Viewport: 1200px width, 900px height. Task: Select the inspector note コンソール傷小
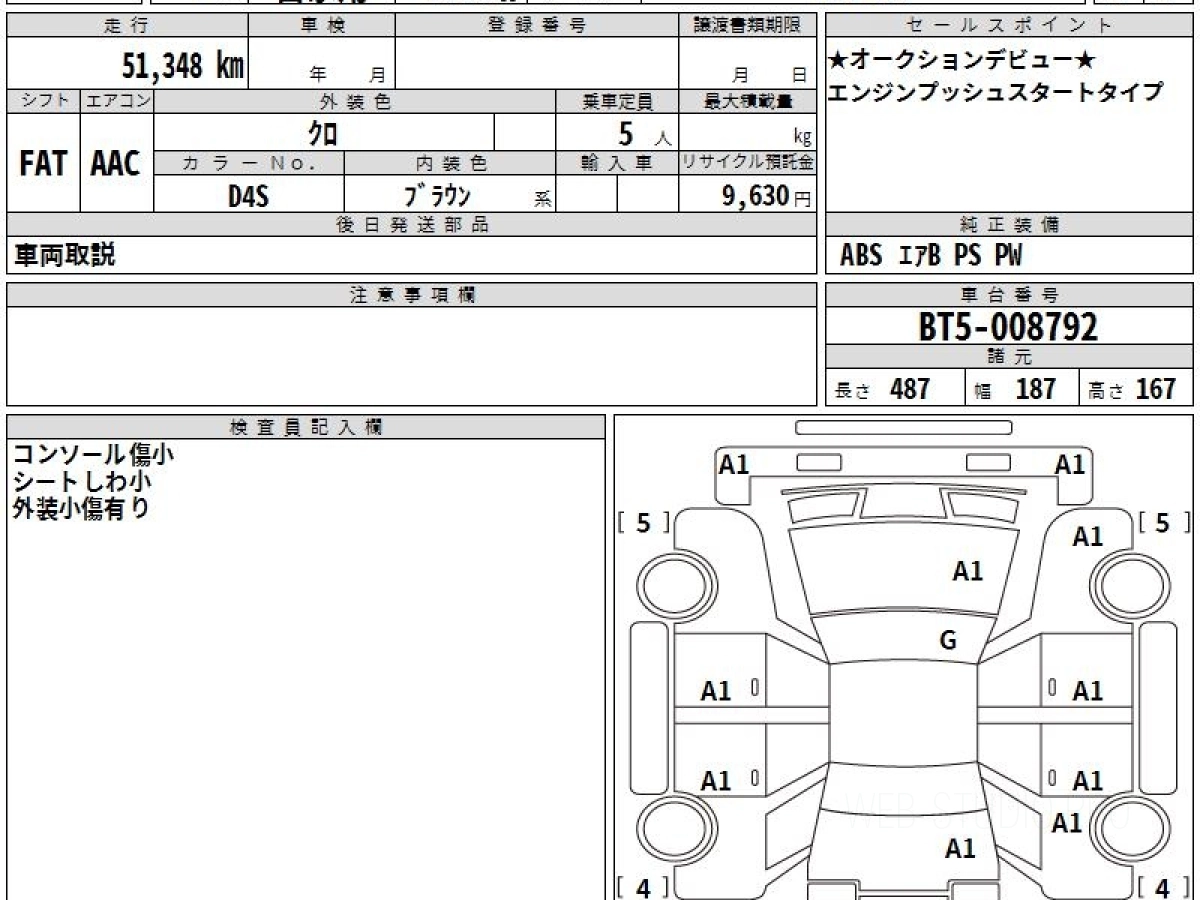point(93,455)
